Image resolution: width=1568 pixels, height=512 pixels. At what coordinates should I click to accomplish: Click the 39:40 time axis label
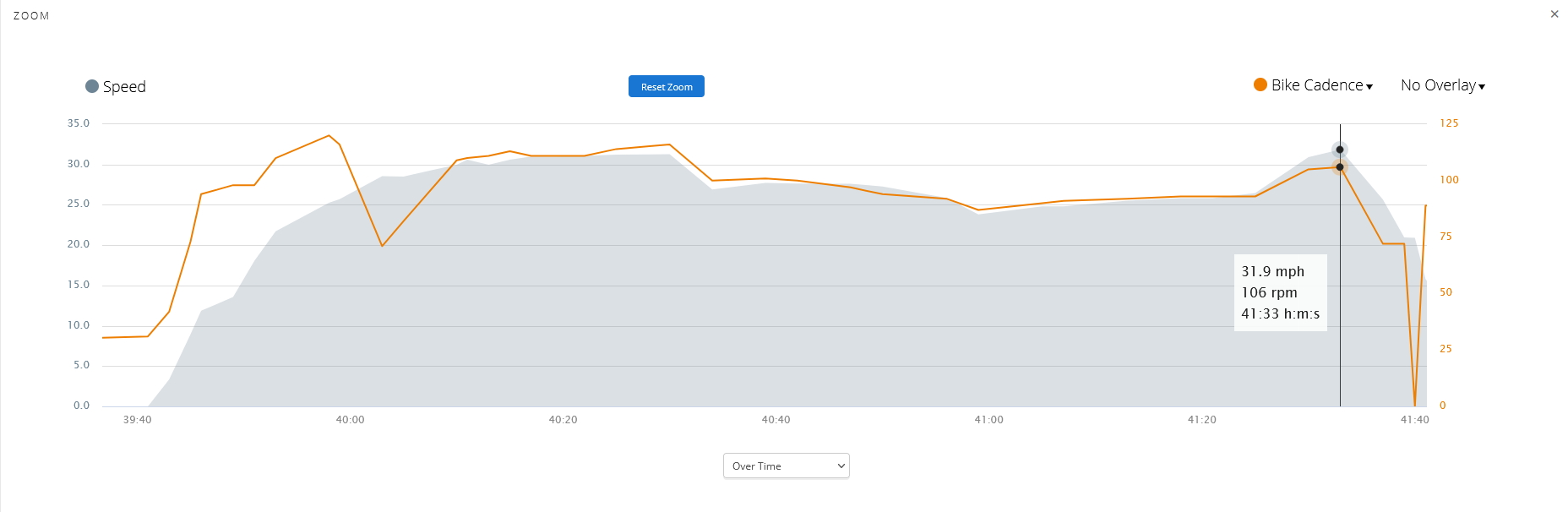click(137, 420)
